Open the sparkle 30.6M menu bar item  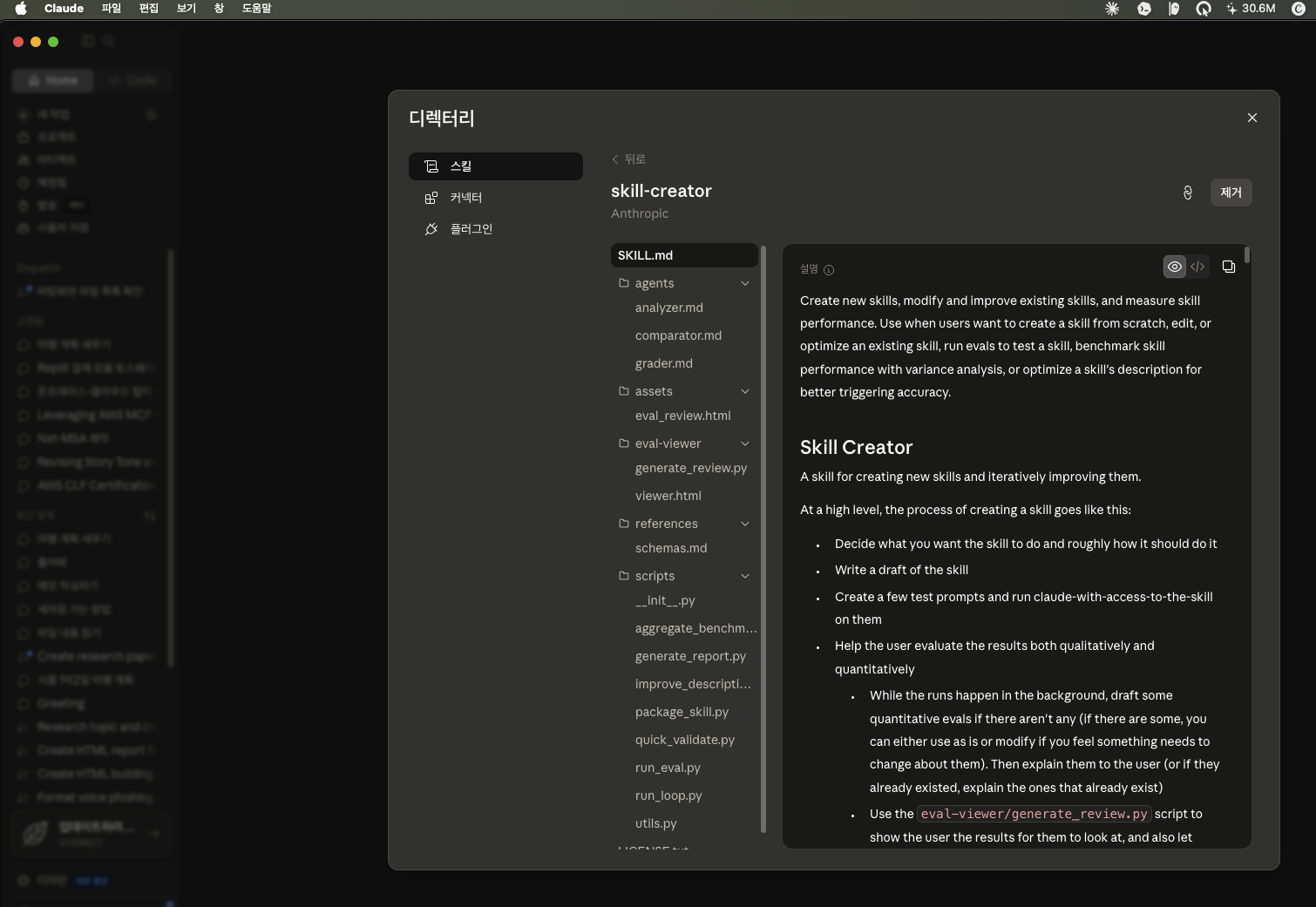pos(1251,9)
